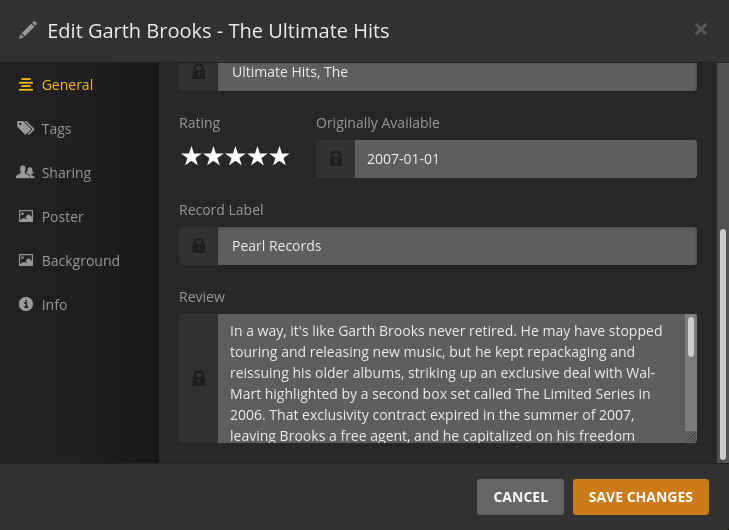Image resolution: width=729 pixels, height=530 pixels.
Task: Click the pencil edit icon in header
Action: tap(28, 30)
